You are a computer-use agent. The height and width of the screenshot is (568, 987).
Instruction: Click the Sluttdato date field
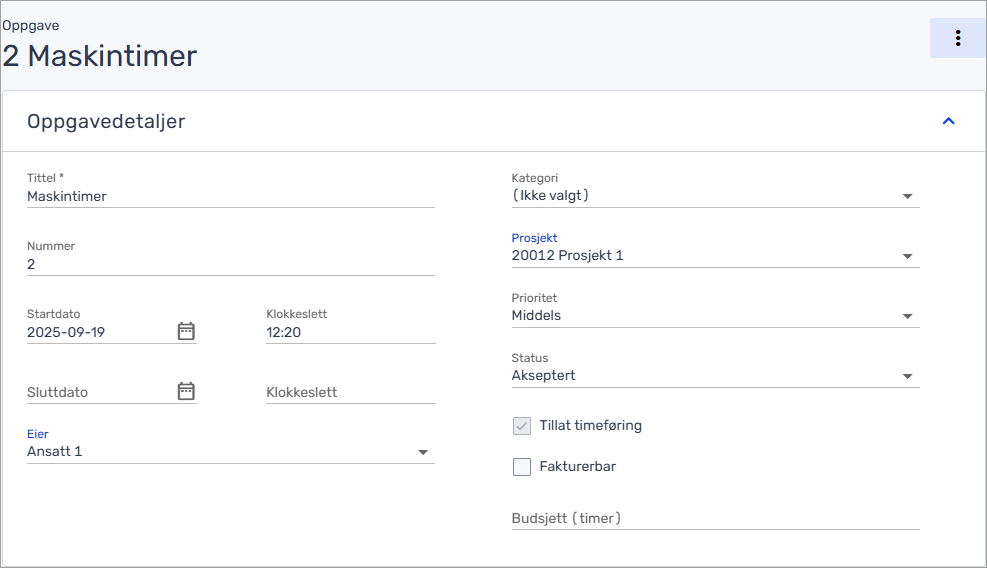click(98, 392)
